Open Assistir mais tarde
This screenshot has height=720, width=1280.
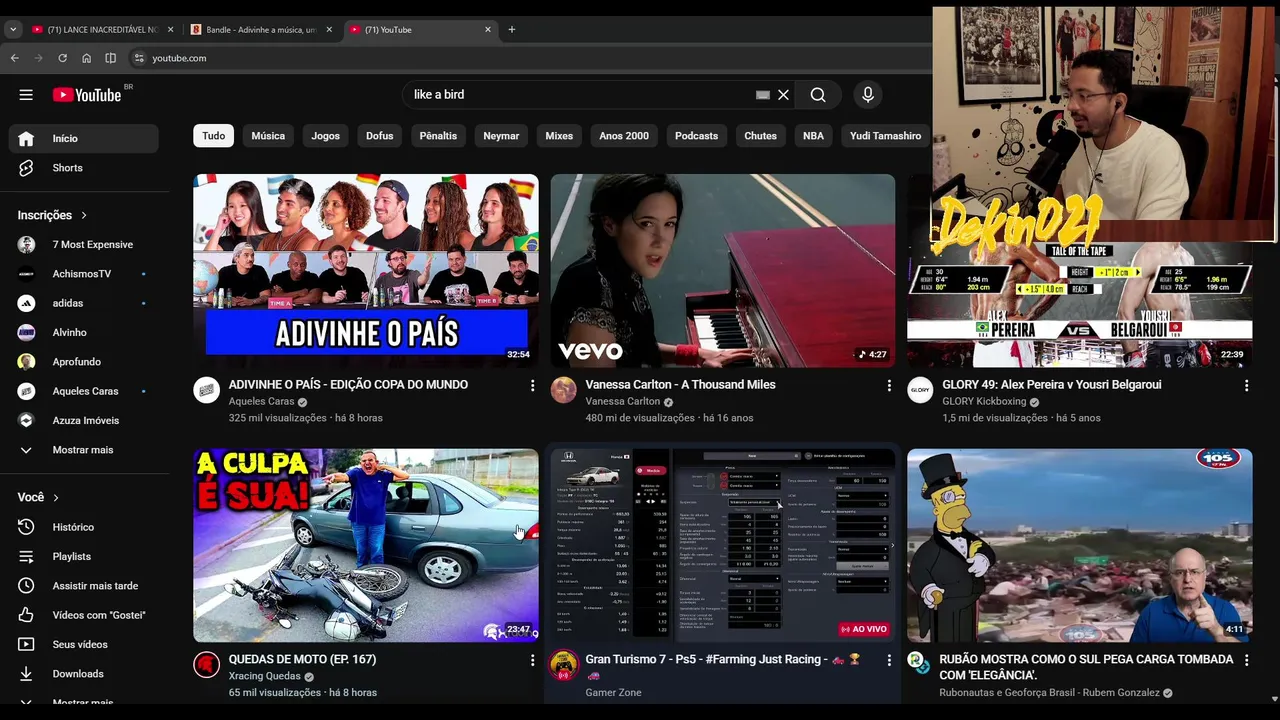[x=84, y=586]
